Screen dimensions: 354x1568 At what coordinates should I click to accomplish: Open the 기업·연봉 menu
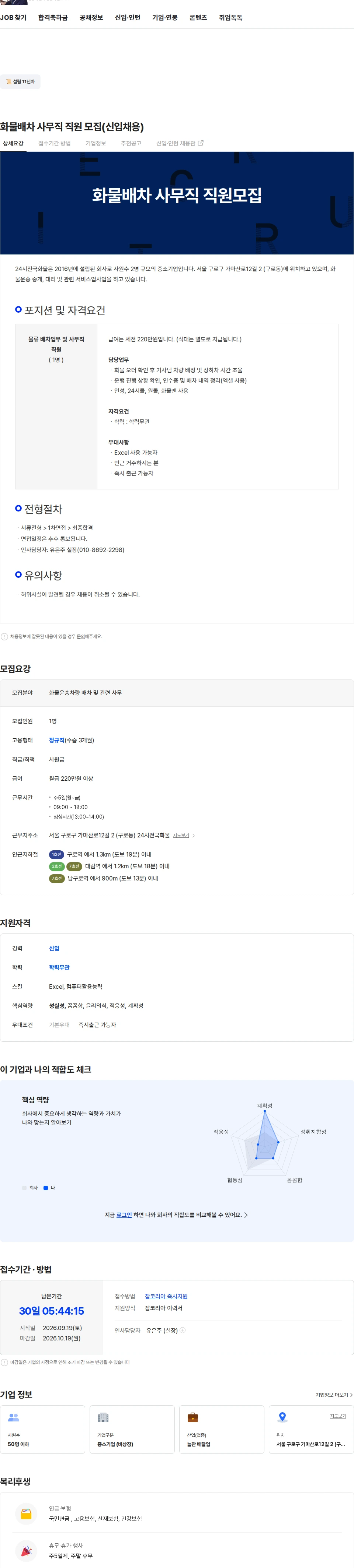(x=164, y=18)
